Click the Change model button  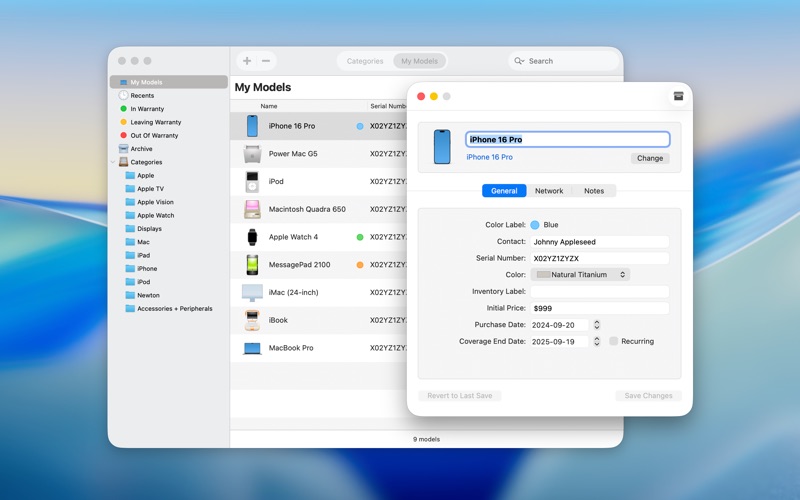[x=650, y=158]
